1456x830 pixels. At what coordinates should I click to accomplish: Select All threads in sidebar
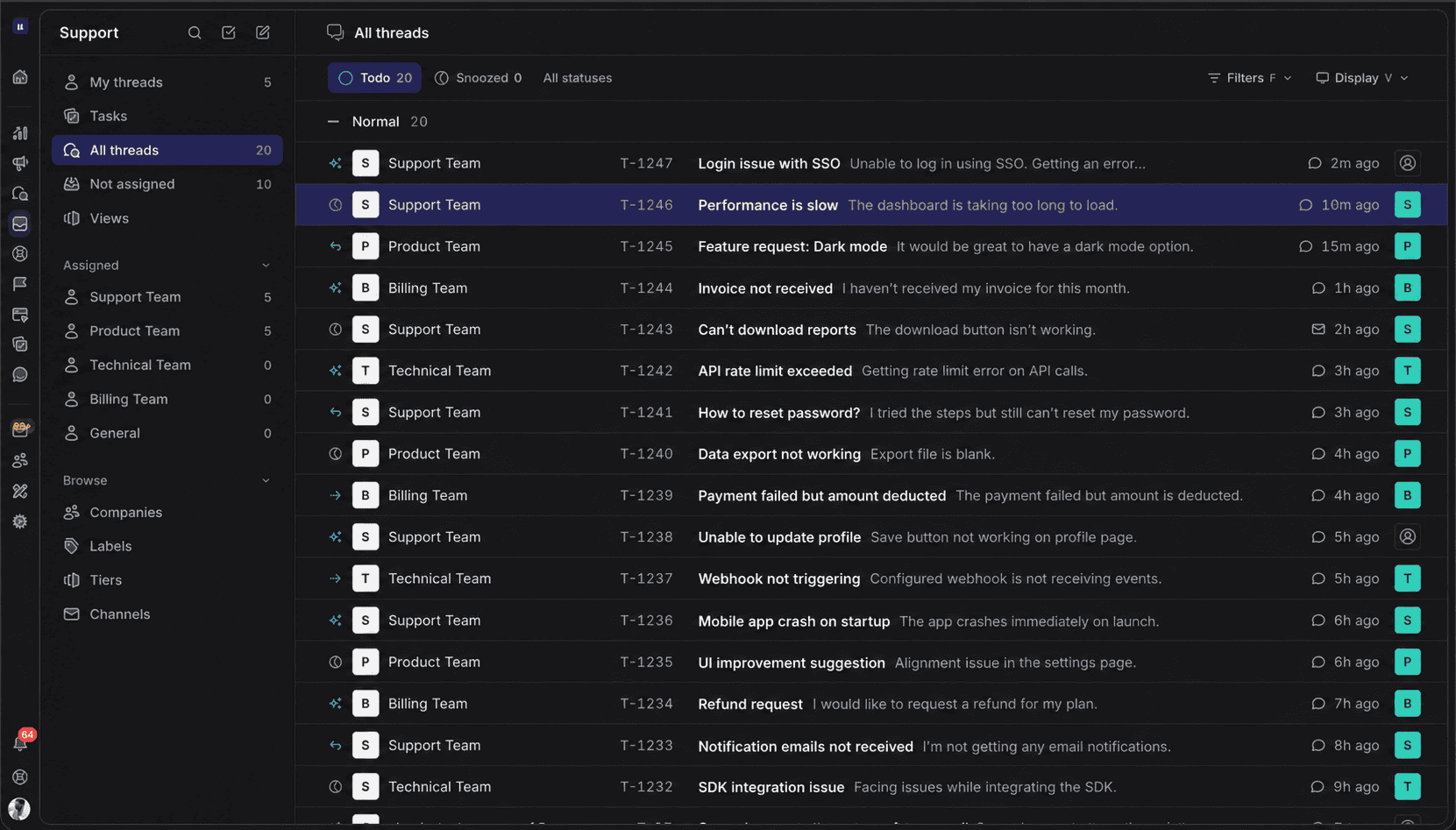pos(167,150)
